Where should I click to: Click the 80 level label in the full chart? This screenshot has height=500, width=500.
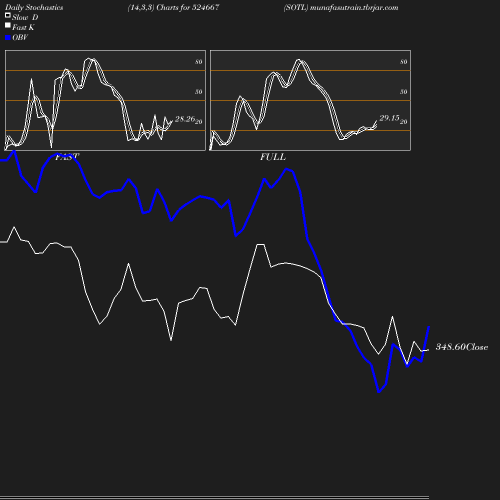[x=404, y=62]
